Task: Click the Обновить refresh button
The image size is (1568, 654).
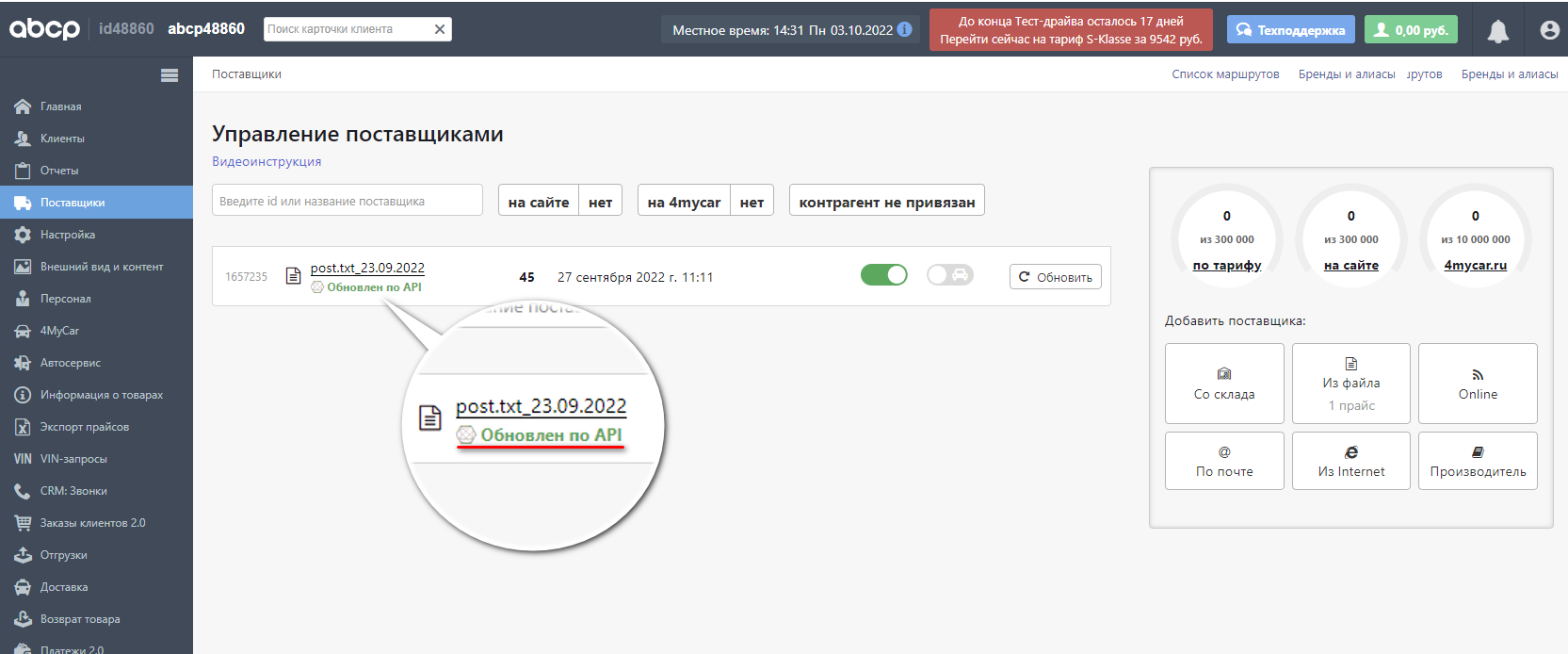Action: [1056, 277]
